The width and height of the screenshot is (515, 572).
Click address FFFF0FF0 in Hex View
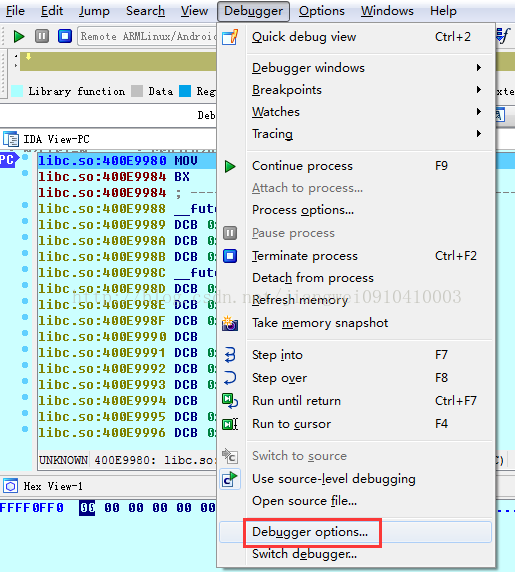(32, 508)
